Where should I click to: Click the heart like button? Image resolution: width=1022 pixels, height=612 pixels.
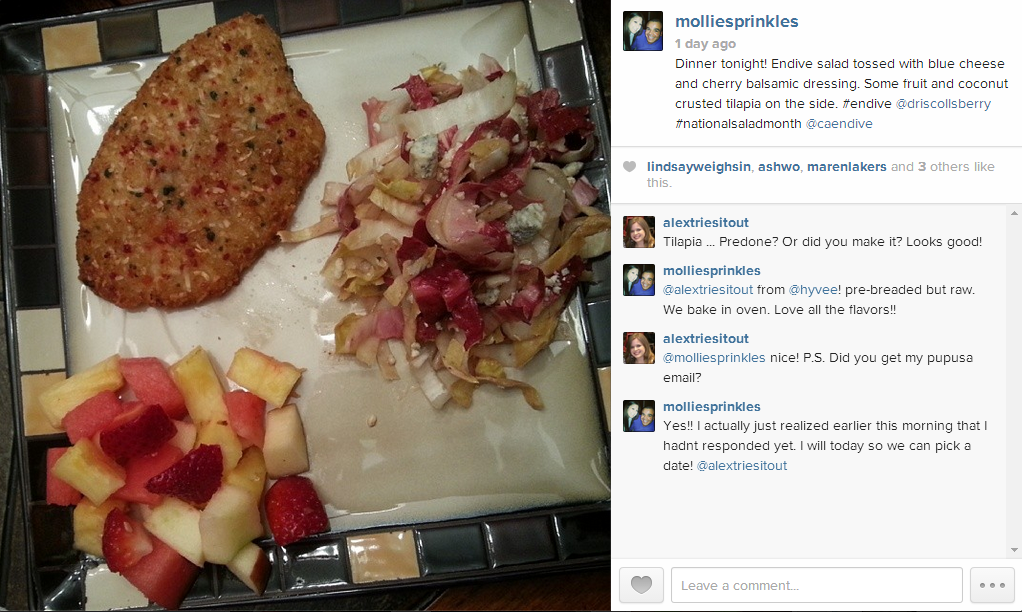pos(641,585)
